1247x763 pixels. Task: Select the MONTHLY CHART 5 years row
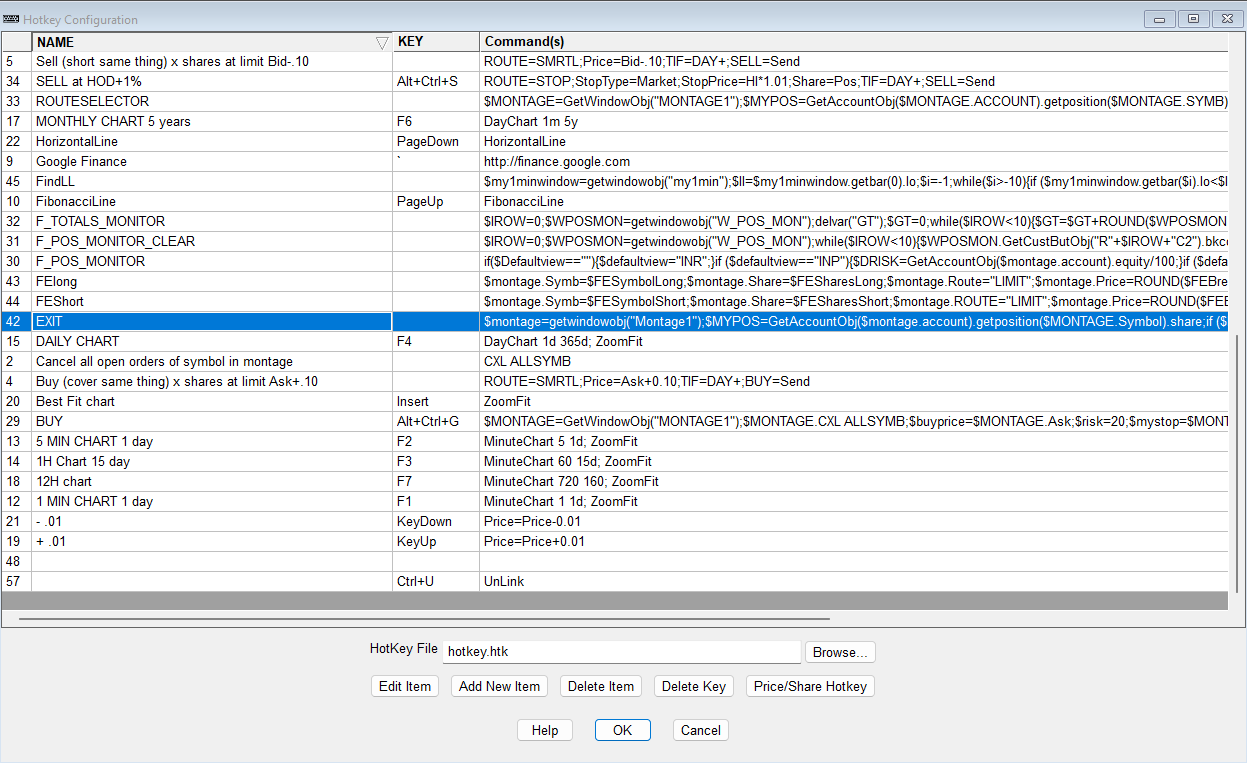[x=615, y=121]
